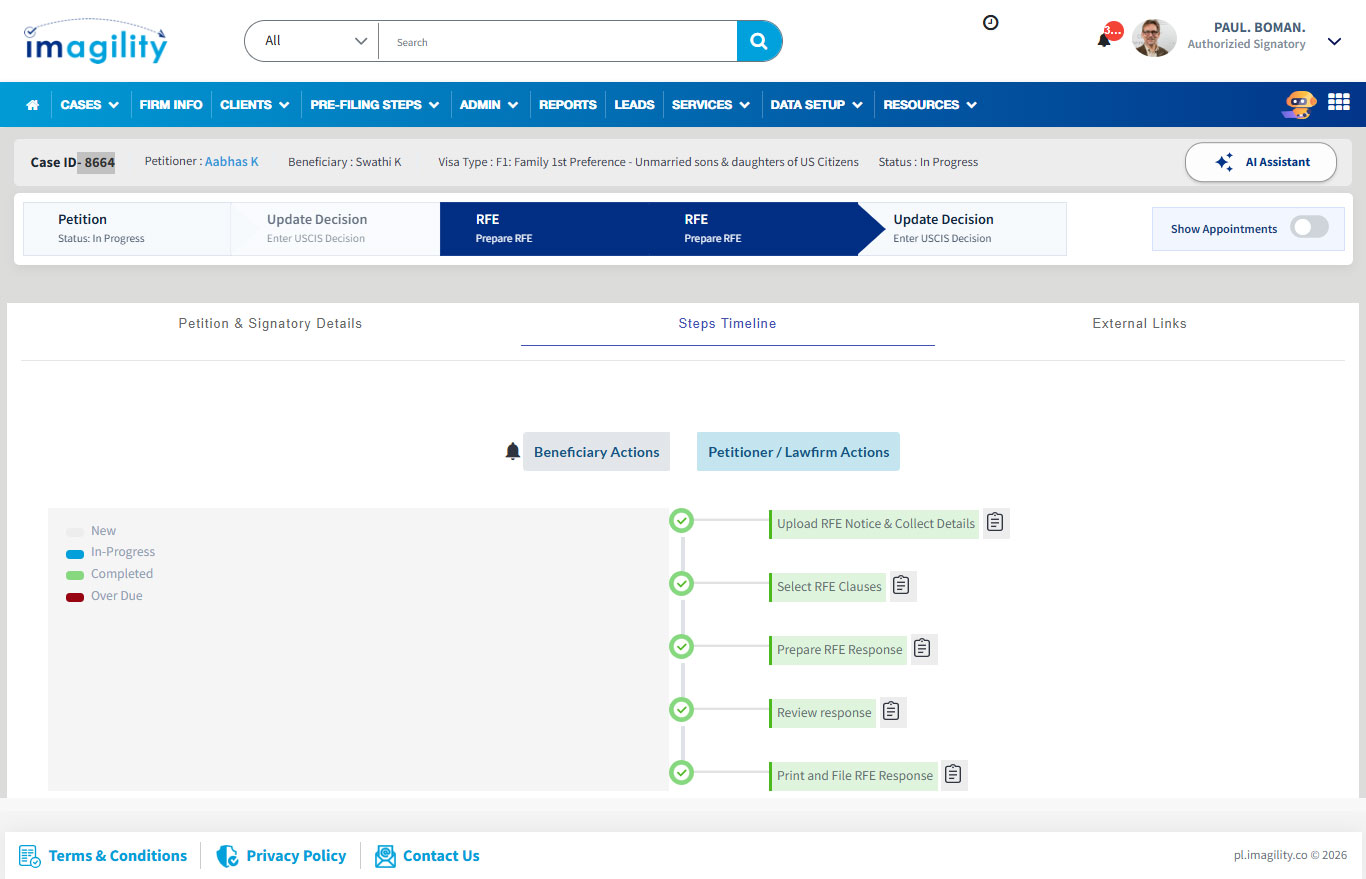Open notes icon beside Select RFE Clauses
This screenshot has width=1366, height=879.
point(902,586)
